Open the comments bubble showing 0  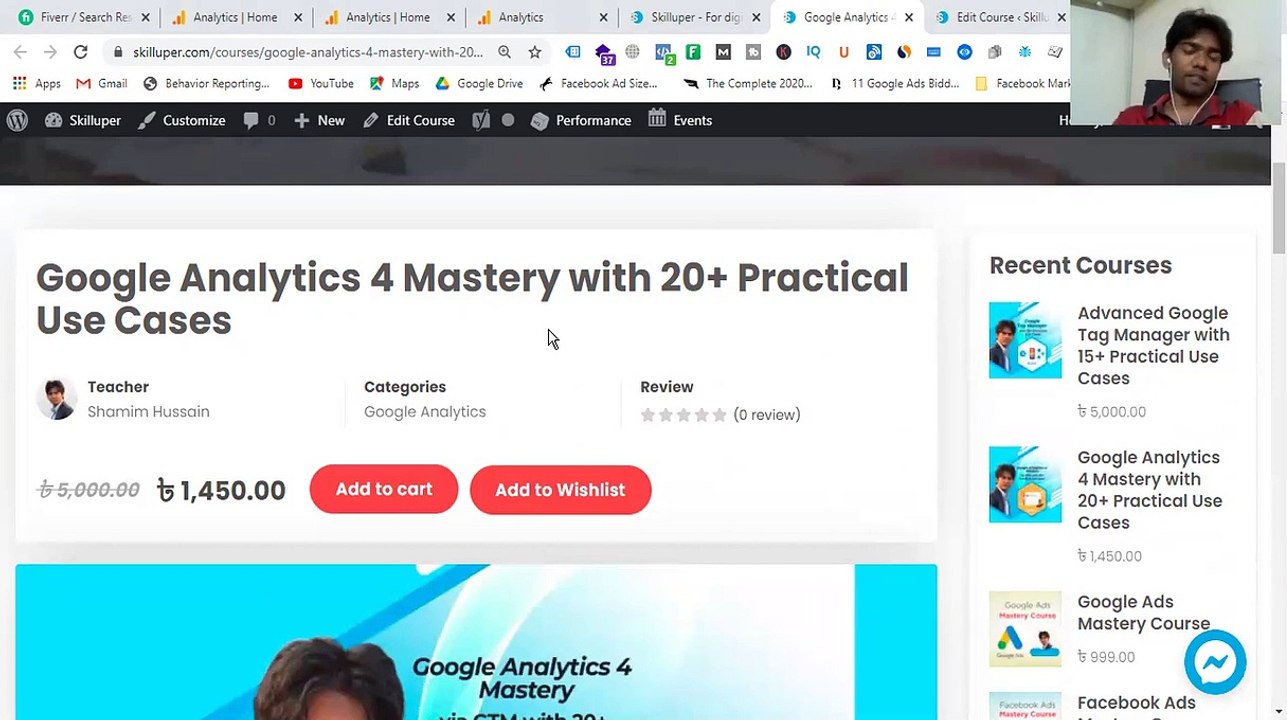point(259,120)
